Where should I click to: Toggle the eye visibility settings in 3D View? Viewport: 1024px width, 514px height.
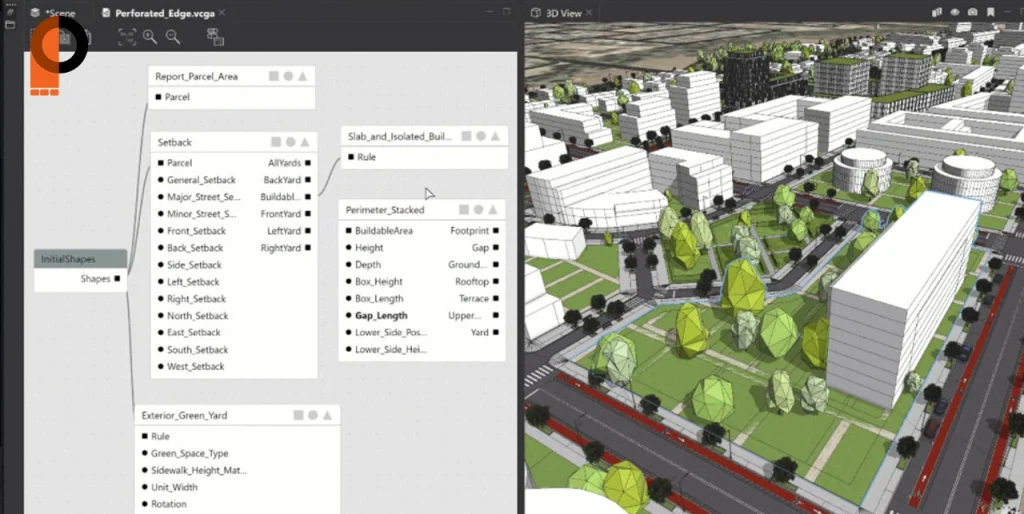[955, 13]
